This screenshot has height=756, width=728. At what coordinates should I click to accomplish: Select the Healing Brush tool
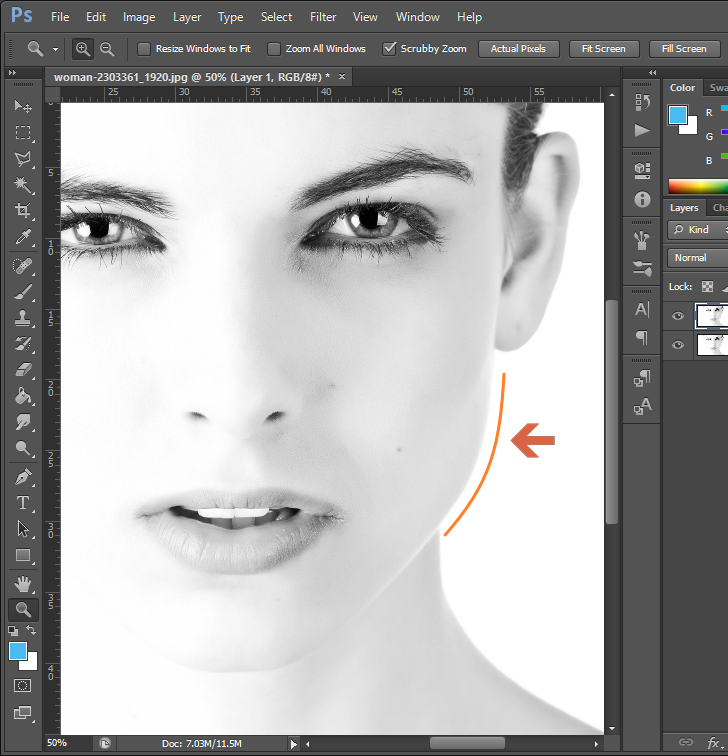click(x=23, y=266)
